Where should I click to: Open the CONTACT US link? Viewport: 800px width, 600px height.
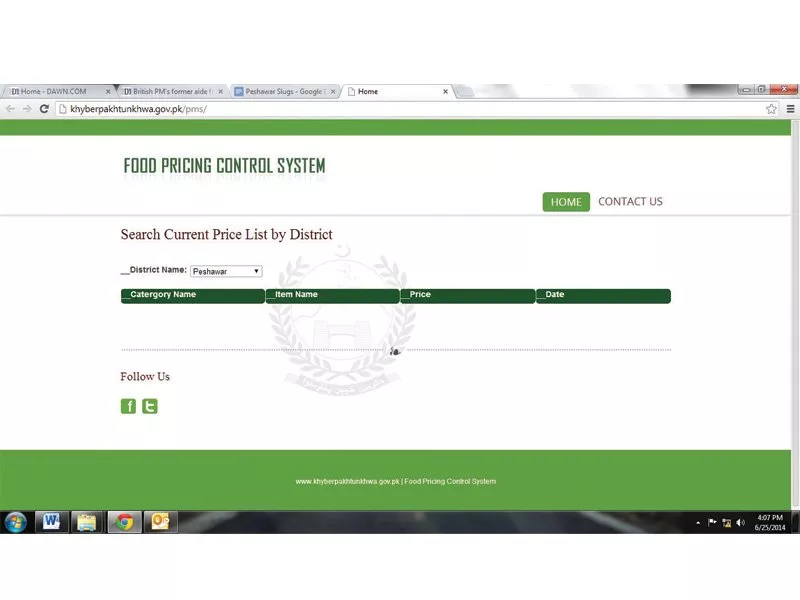(630, 202)
